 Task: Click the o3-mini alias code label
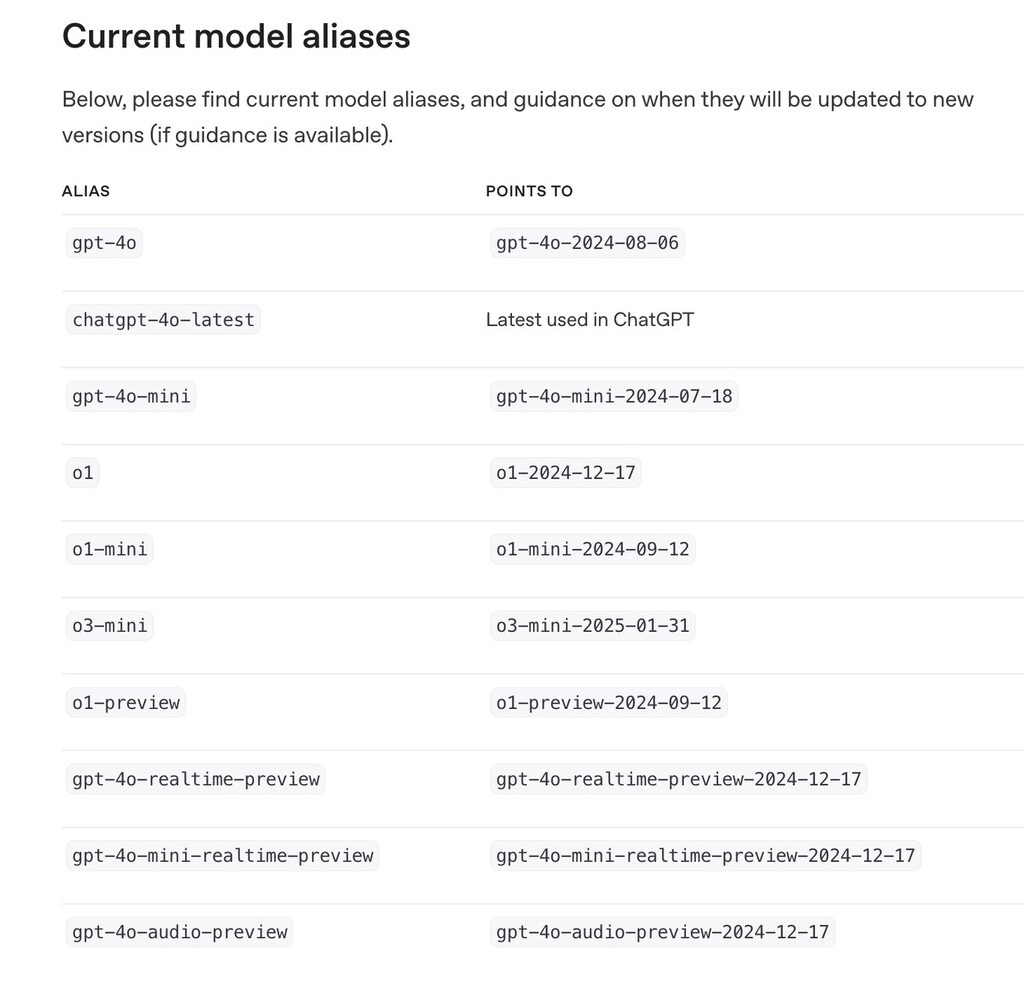[110, 626]
